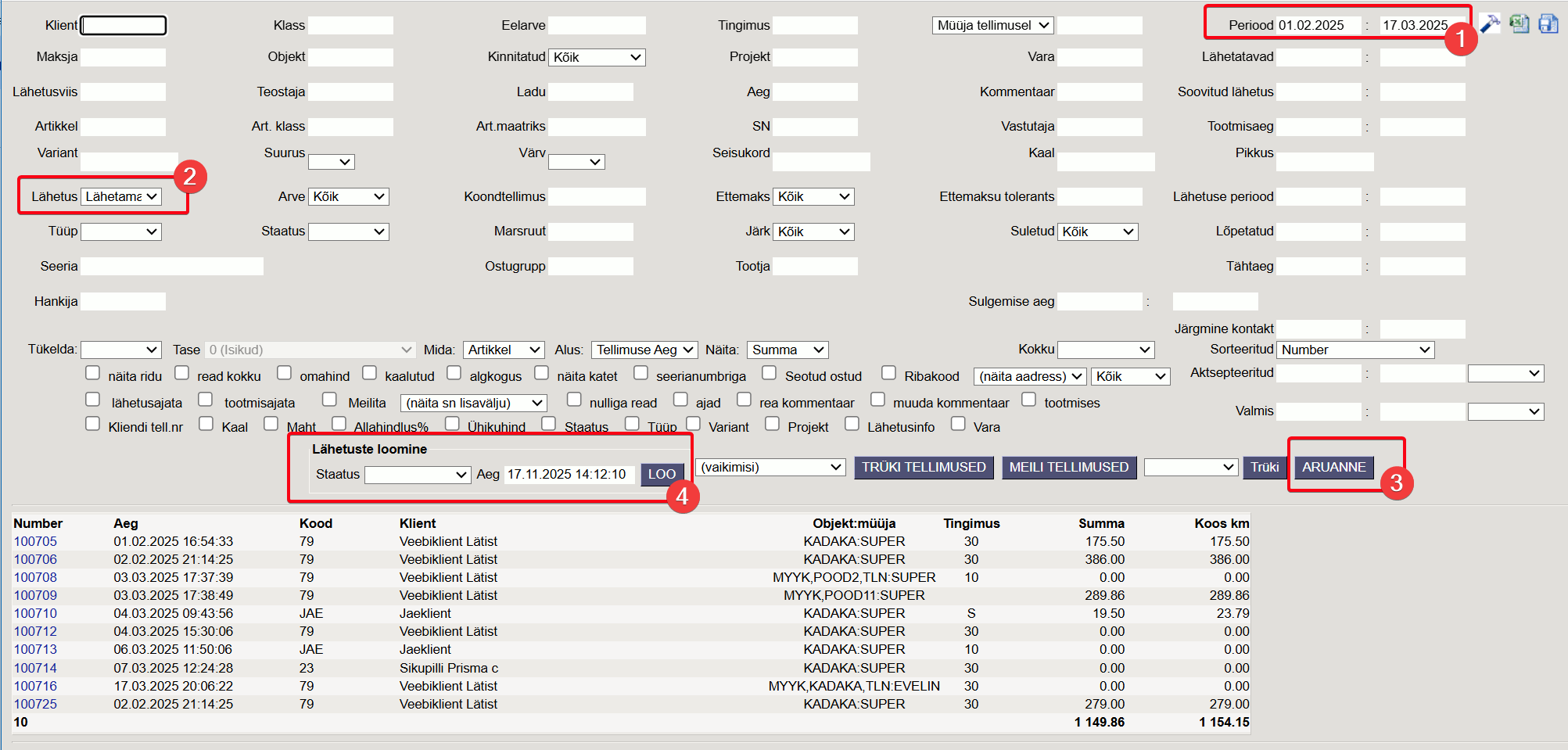Viewport: 1568px width, 750px height.
Task: Open order link 100716
Action: pyautogui.click(x=35, y=686)
